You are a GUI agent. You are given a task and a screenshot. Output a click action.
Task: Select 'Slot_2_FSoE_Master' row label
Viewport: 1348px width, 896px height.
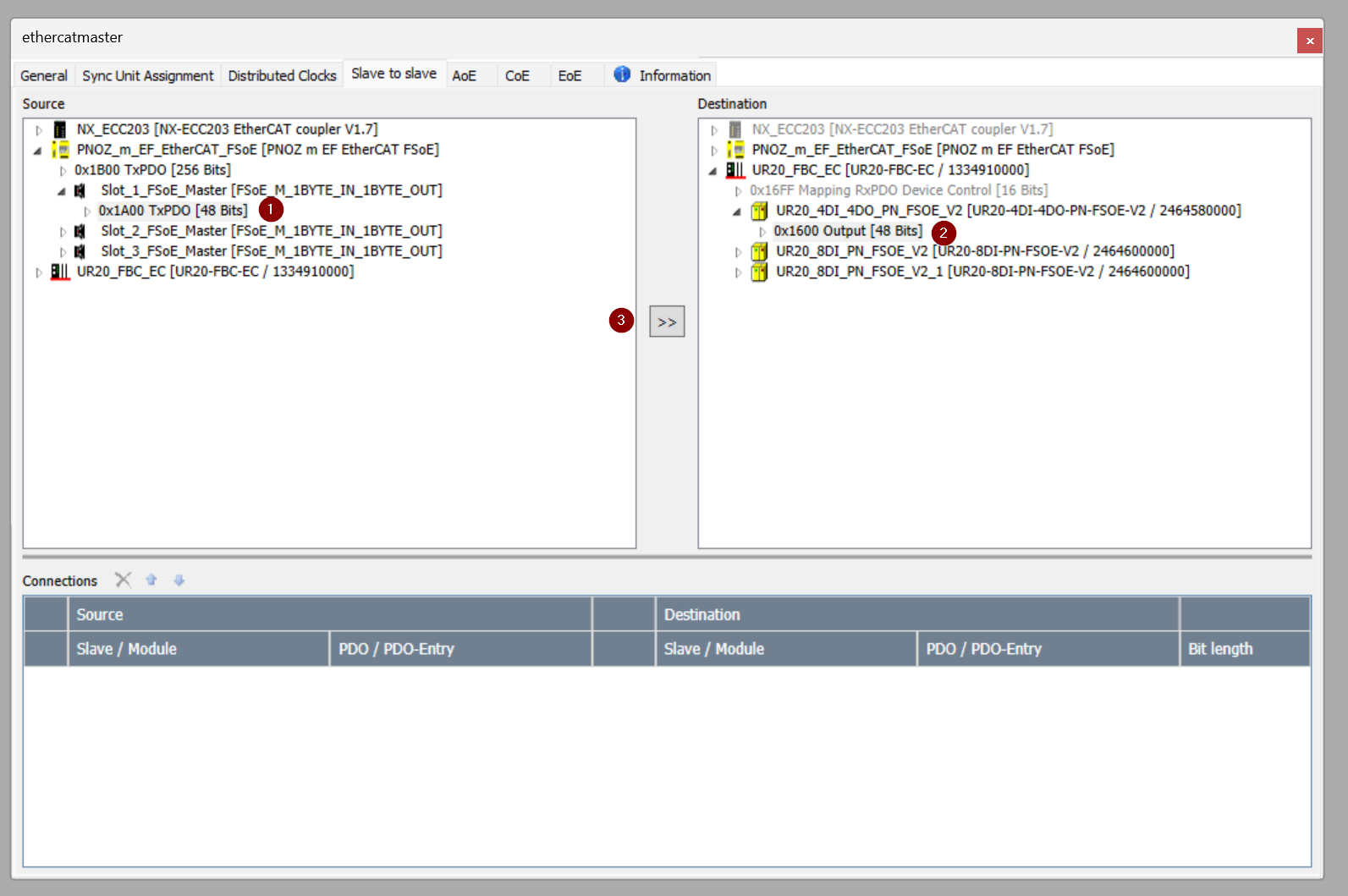[272, 231]
